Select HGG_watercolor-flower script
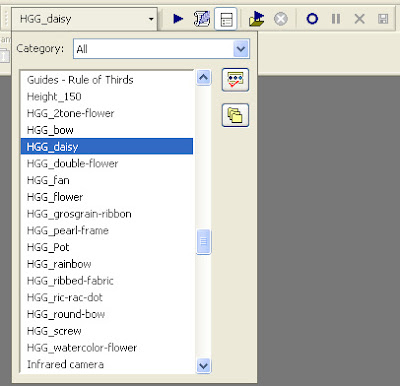 click(107, 348)
